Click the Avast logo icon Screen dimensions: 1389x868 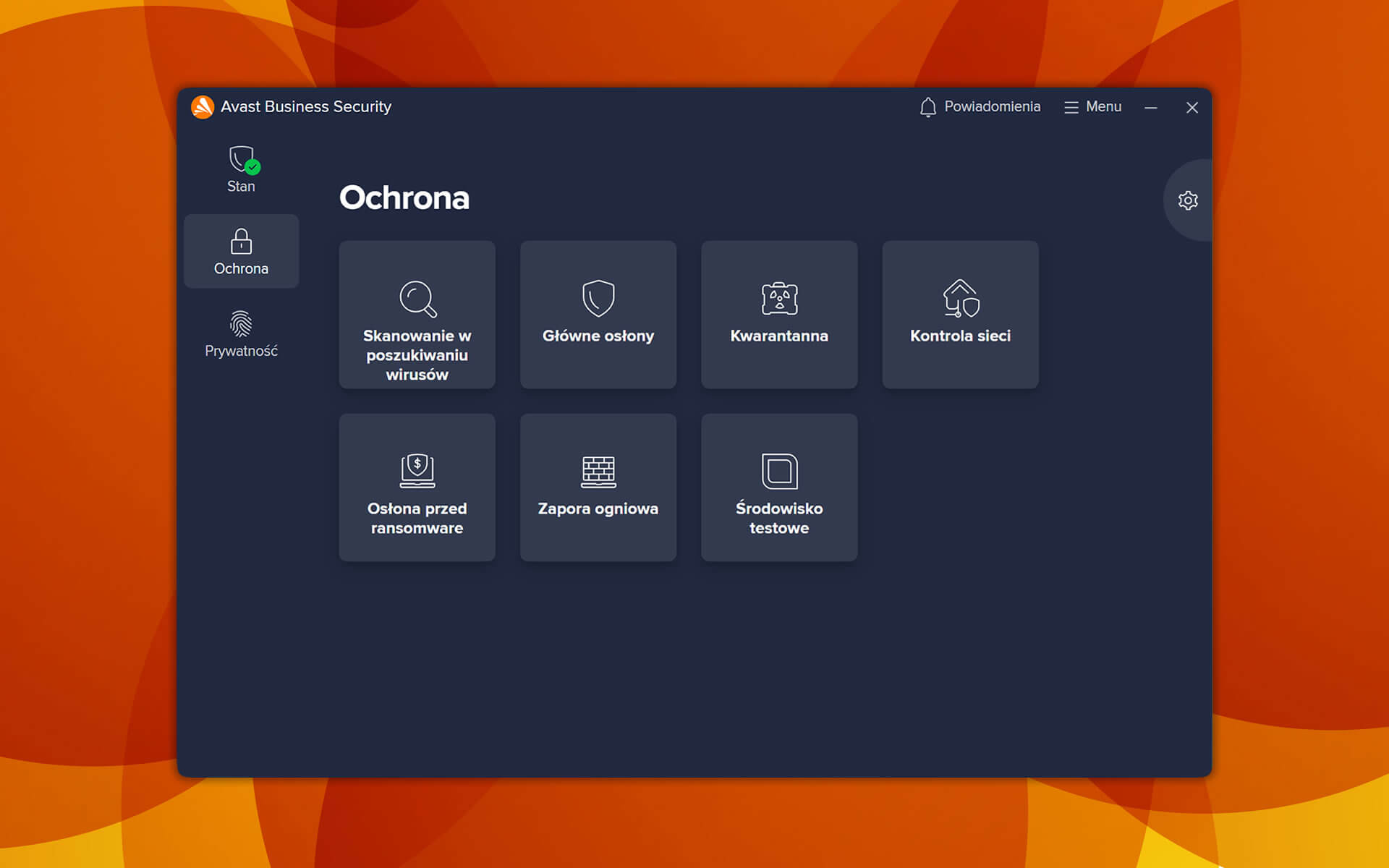pyautogui.click(x=203, y=107)
